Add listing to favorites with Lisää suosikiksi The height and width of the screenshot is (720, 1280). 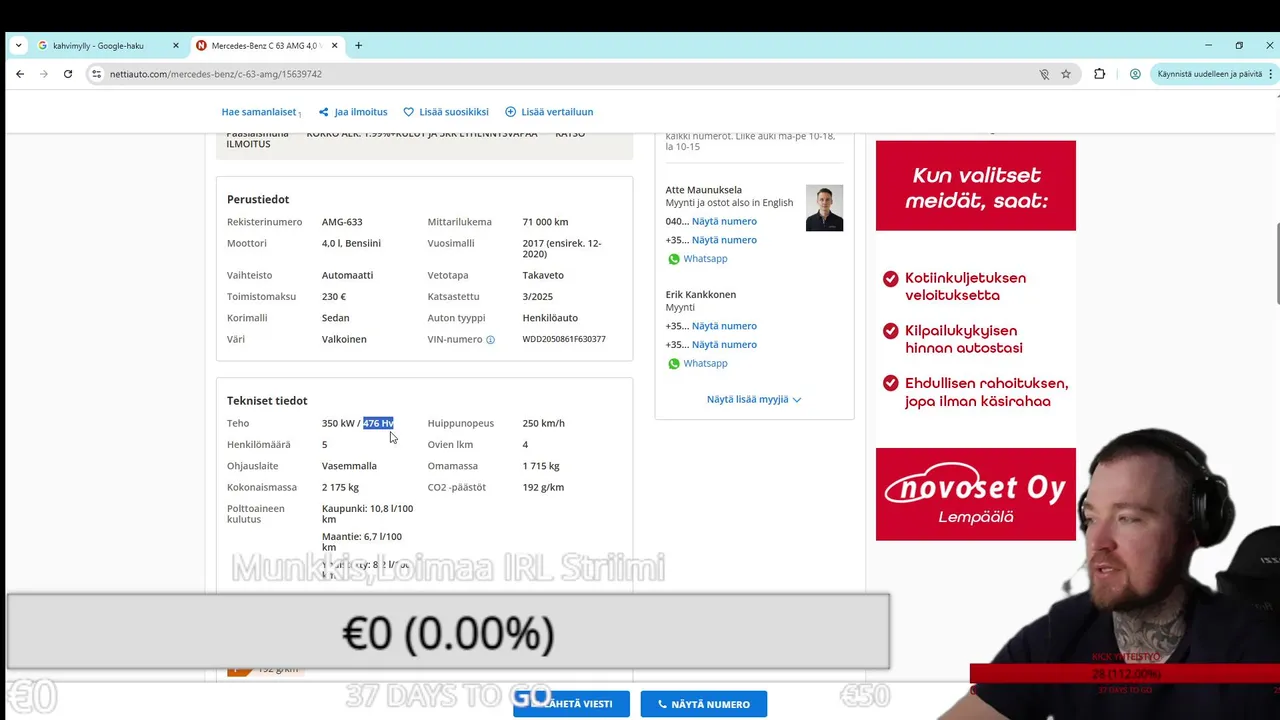coord(446,112)
